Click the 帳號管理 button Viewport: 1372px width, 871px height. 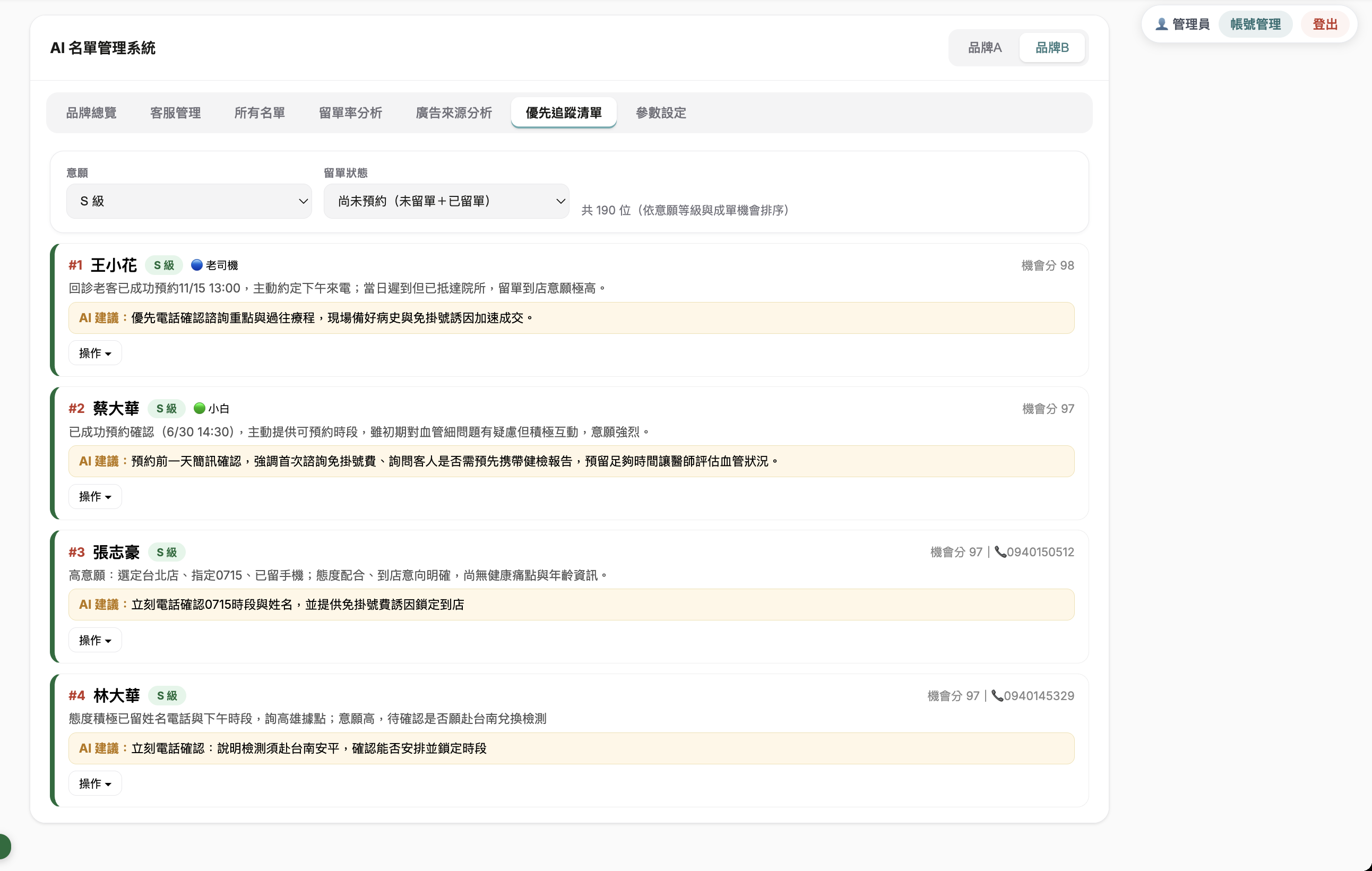pos(1255,24)
